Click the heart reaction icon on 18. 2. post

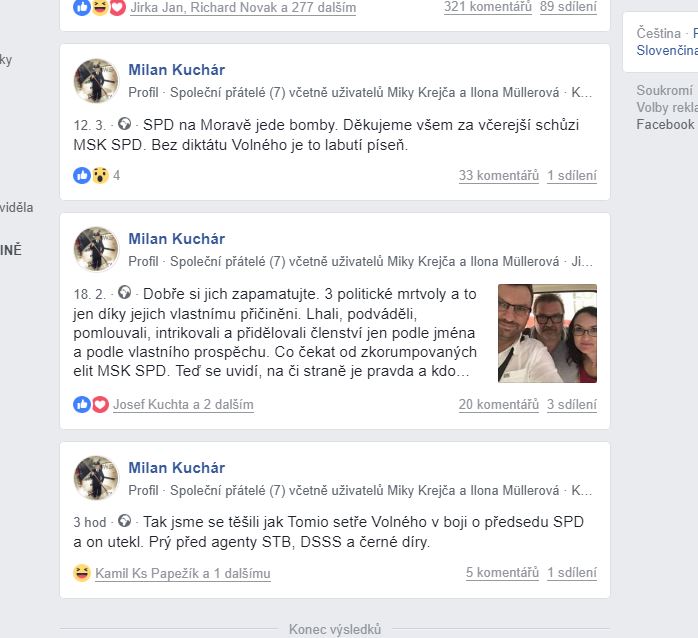(101, 405)
